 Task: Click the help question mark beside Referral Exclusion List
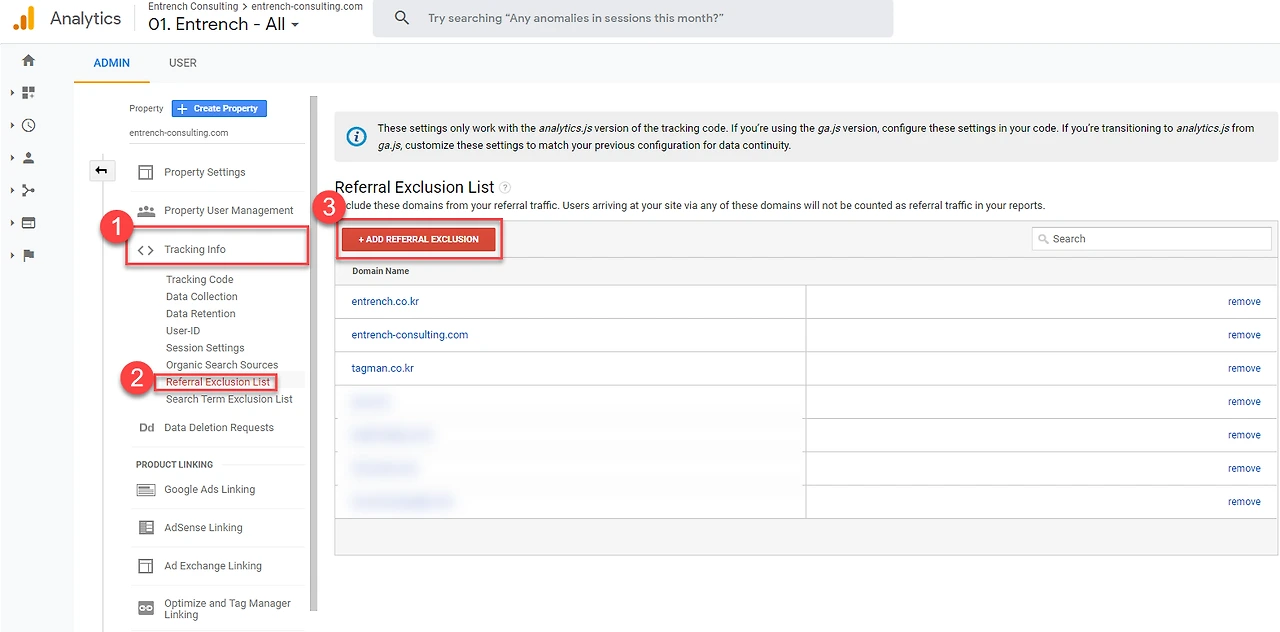coord(505,187)
